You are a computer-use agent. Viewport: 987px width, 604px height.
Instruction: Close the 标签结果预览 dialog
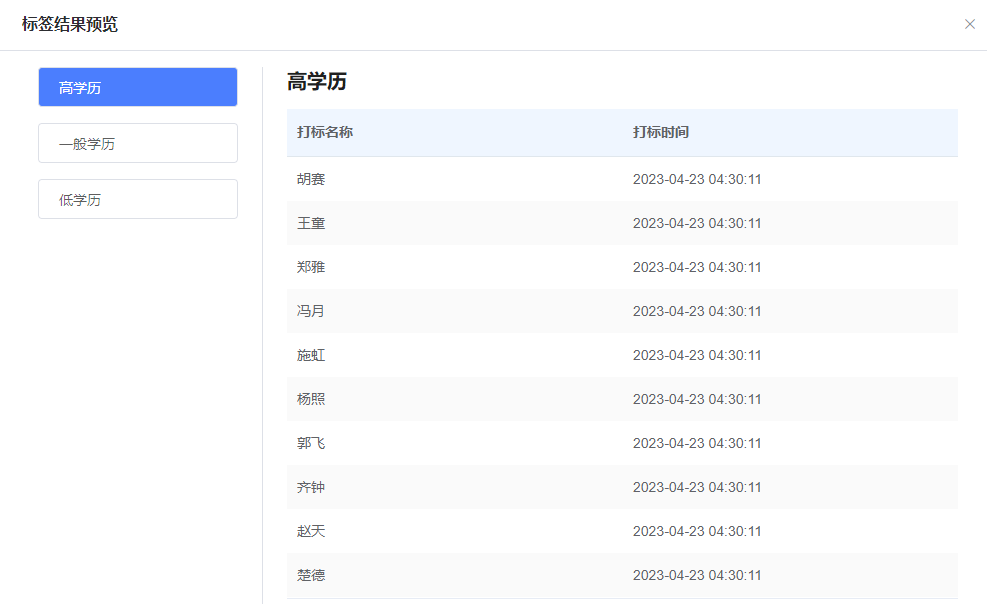click(969, 24)
